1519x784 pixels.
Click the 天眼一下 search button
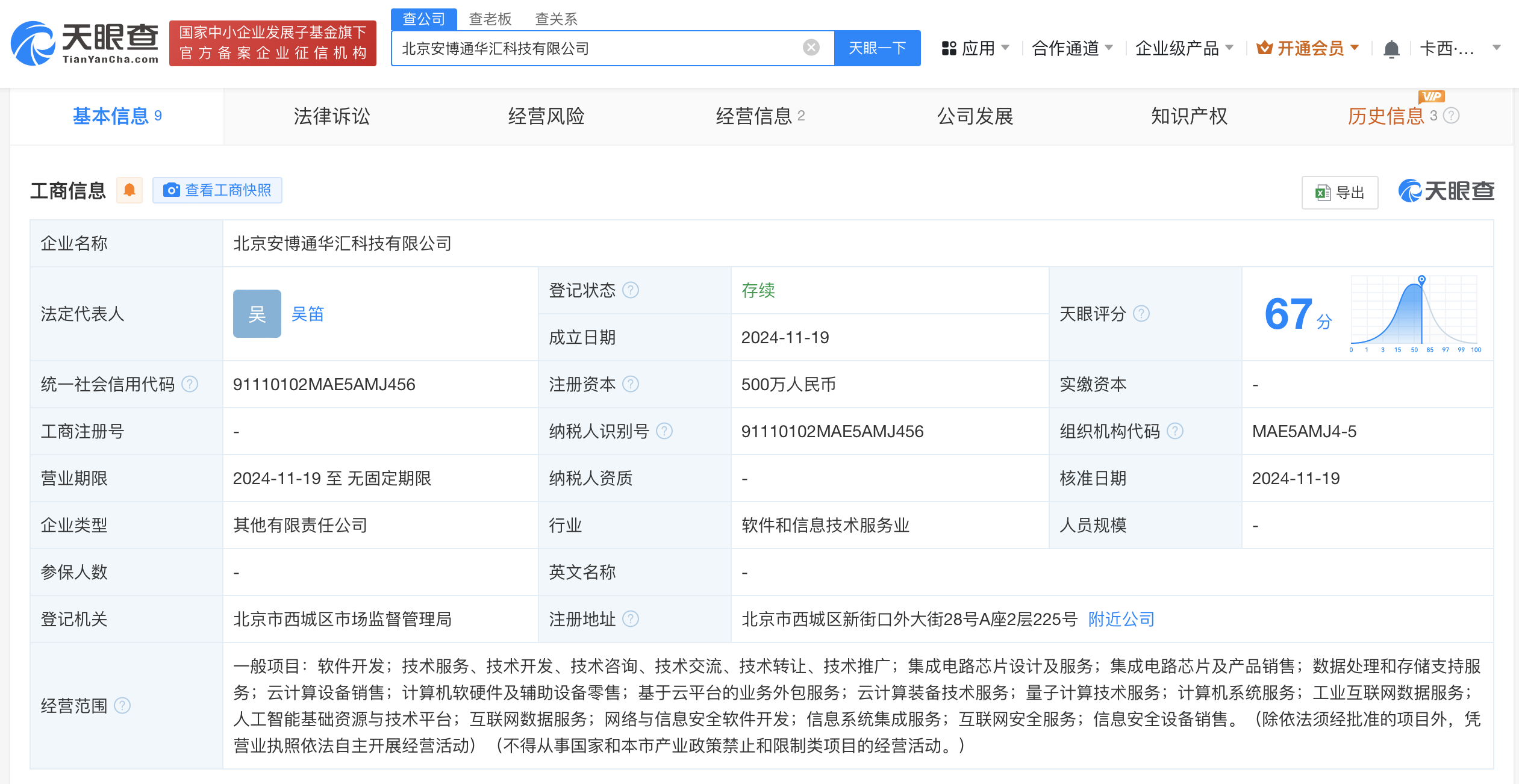tap(877, 48)
